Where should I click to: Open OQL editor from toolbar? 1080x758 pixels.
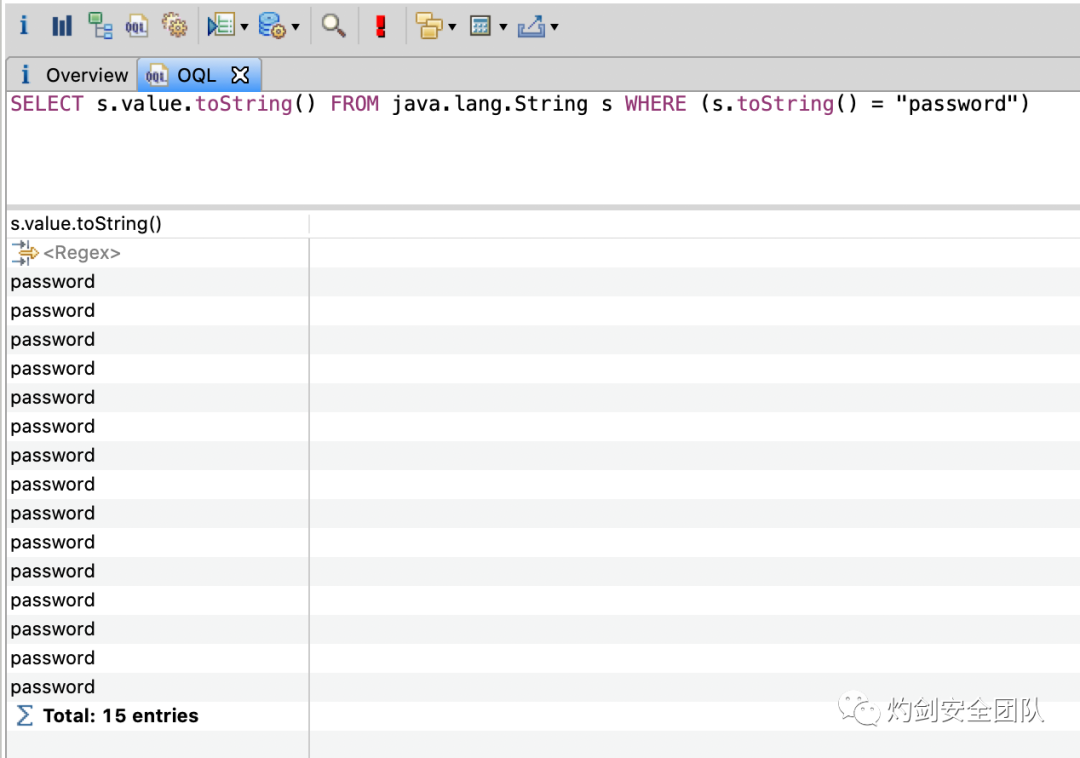pos(136,26)
